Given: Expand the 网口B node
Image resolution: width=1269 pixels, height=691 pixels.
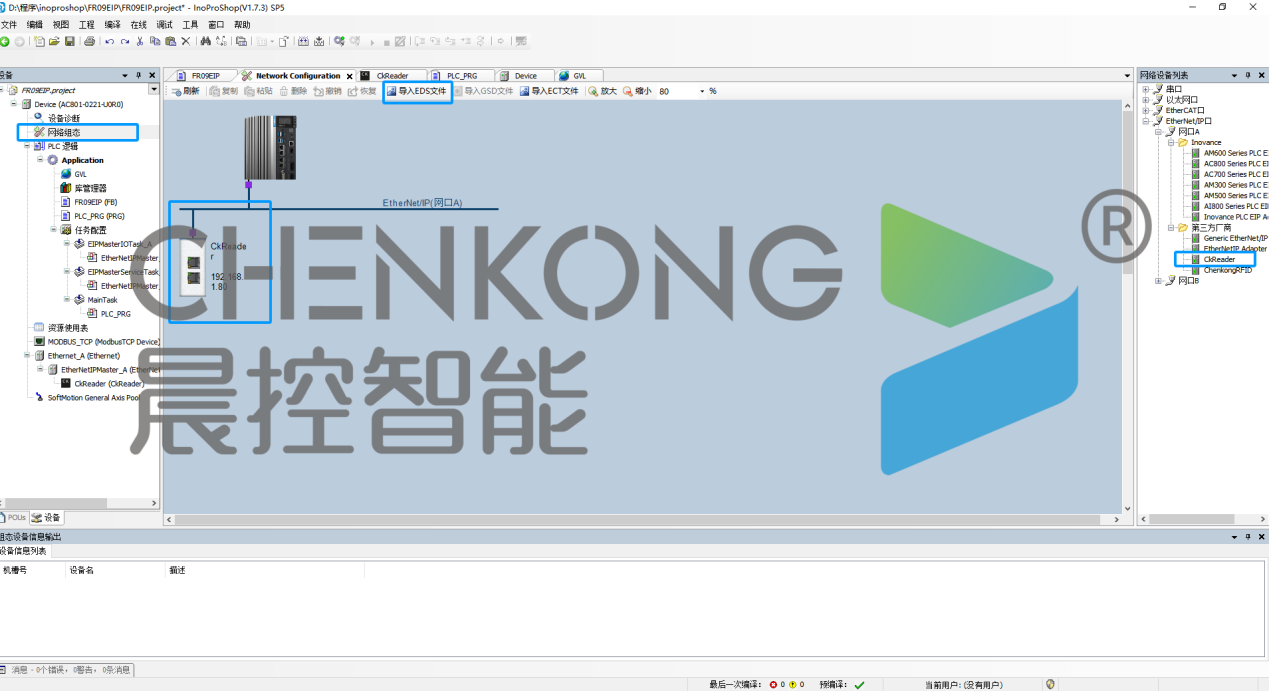Looking at the screenshot, I should [1159, 280].
